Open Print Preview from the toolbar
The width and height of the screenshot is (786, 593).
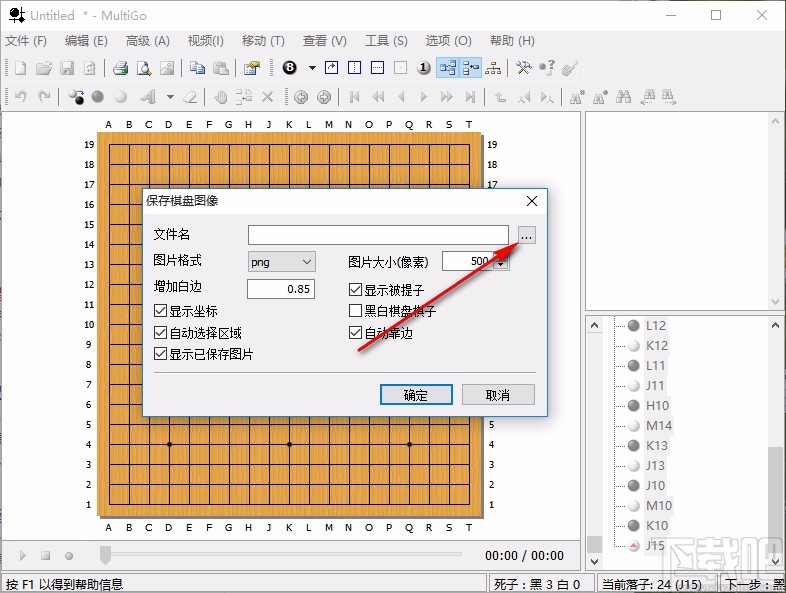(x=144, y=68)
